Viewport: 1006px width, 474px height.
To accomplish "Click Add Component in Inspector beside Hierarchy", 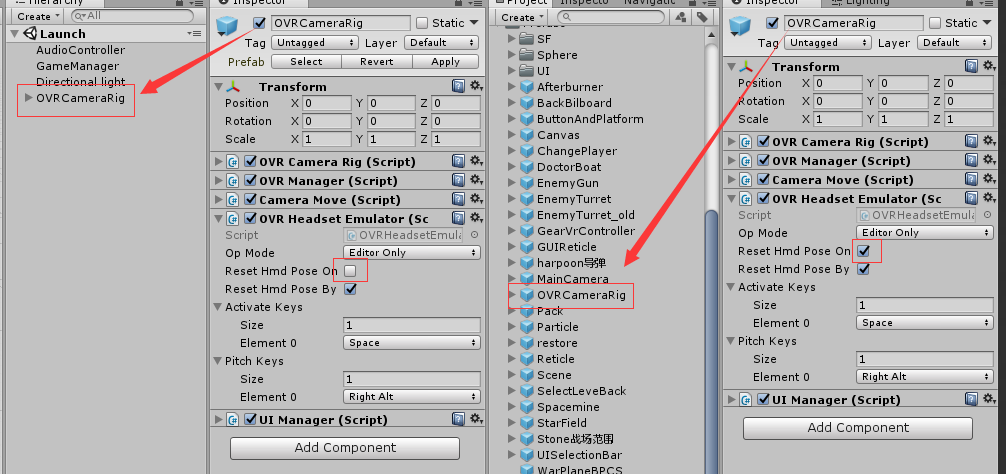I will tap(345, 448).
